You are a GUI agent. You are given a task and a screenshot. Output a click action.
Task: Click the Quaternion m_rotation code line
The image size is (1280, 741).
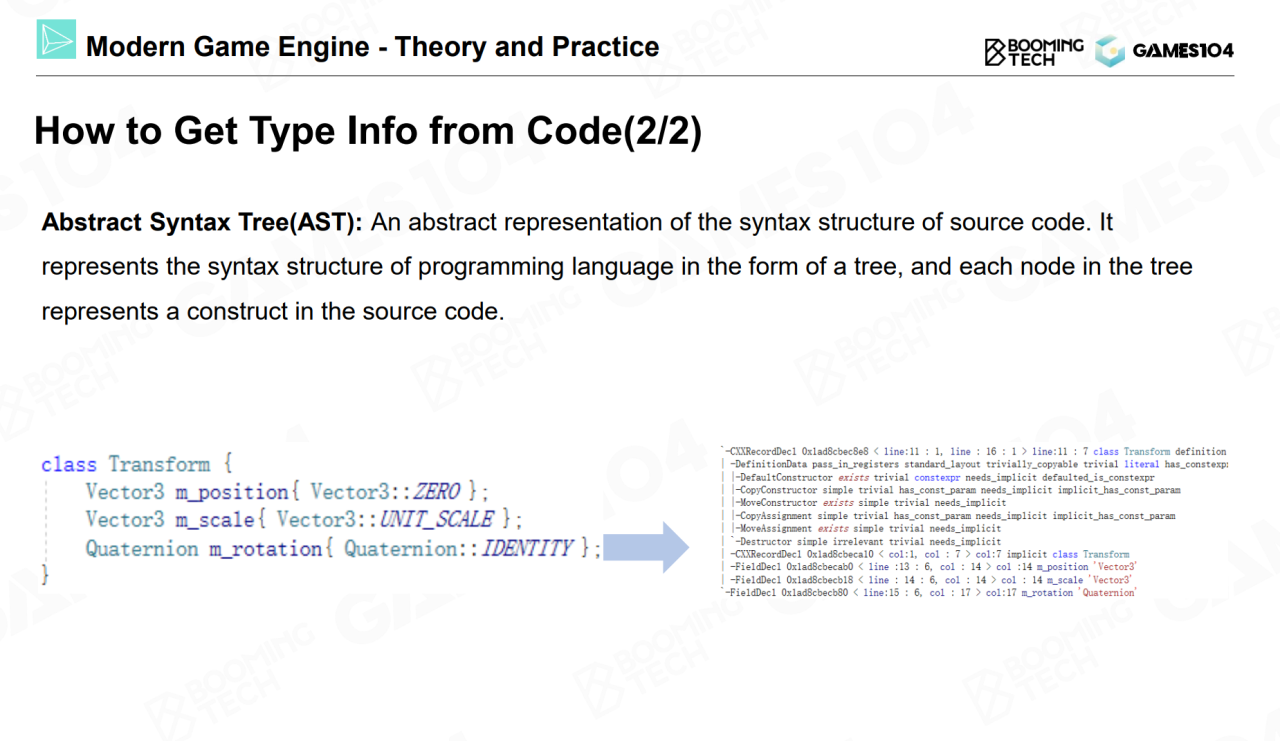(x=344, y=548)
